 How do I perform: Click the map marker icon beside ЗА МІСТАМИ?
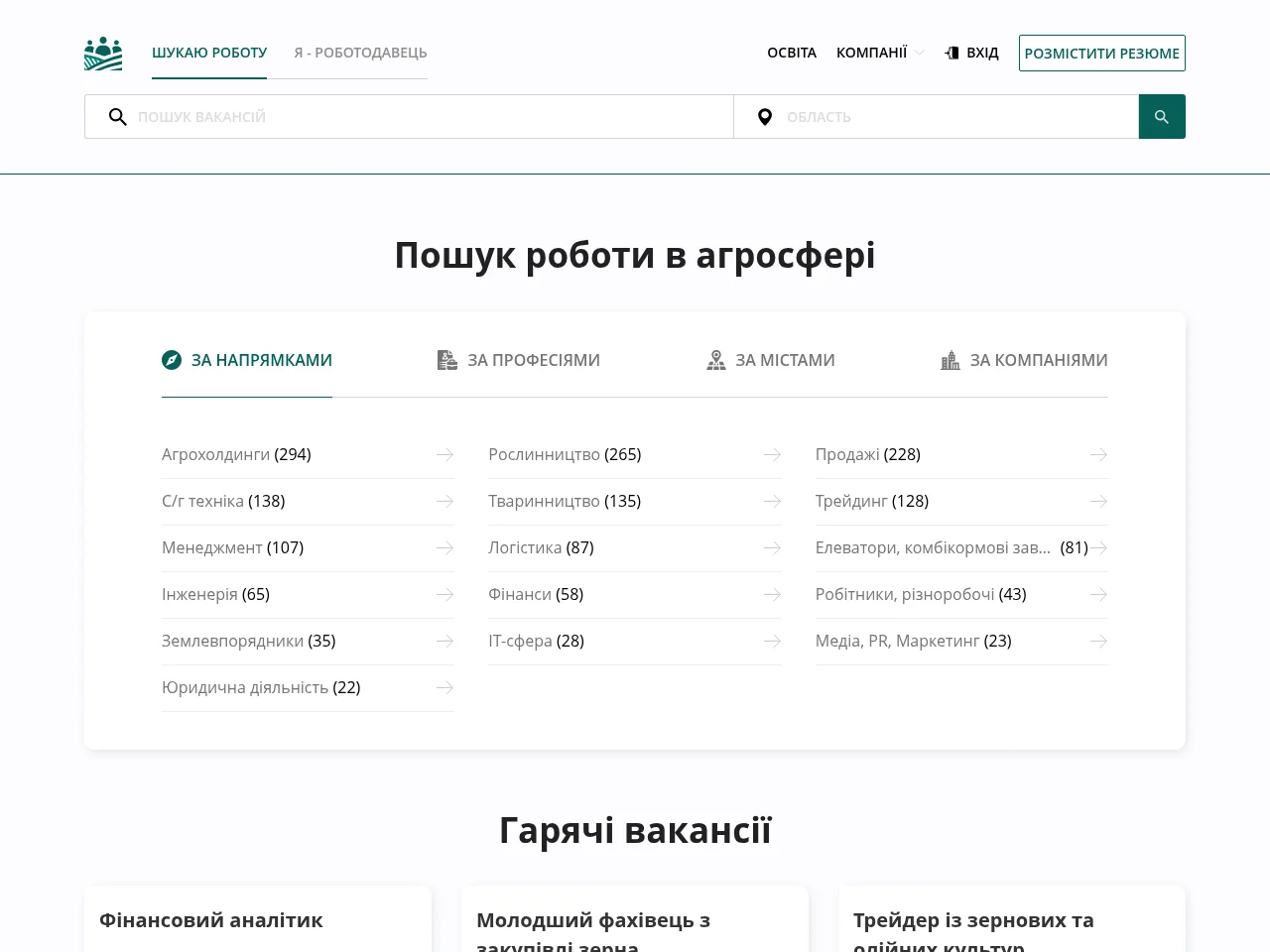pos(716,360)
